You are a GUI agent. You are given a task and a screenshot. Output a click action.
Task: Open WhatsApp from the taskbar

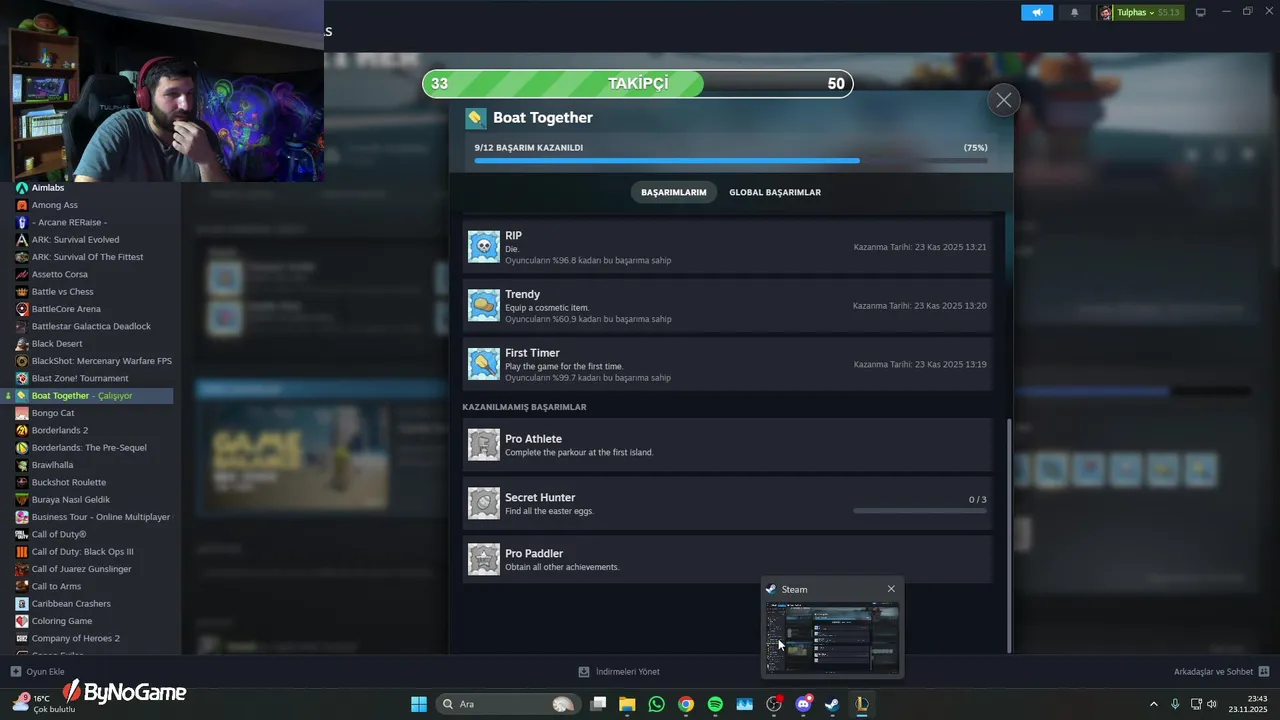656,704
